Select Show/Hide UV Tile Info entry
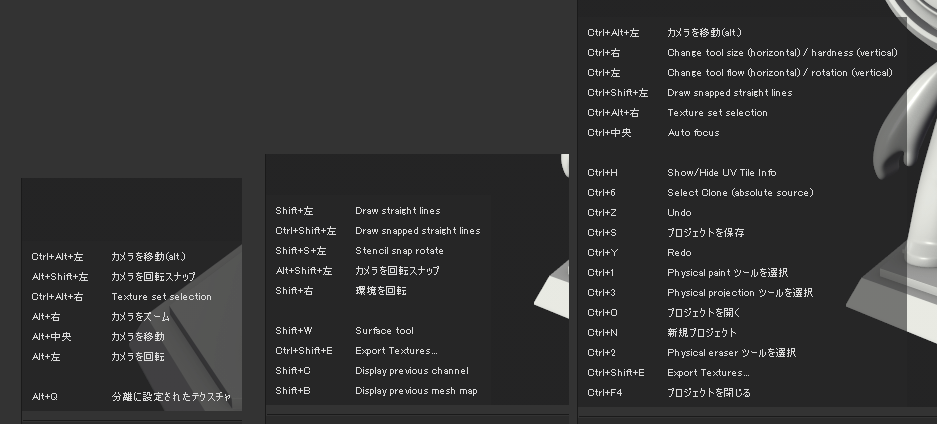937x424 pixels. 721,173
